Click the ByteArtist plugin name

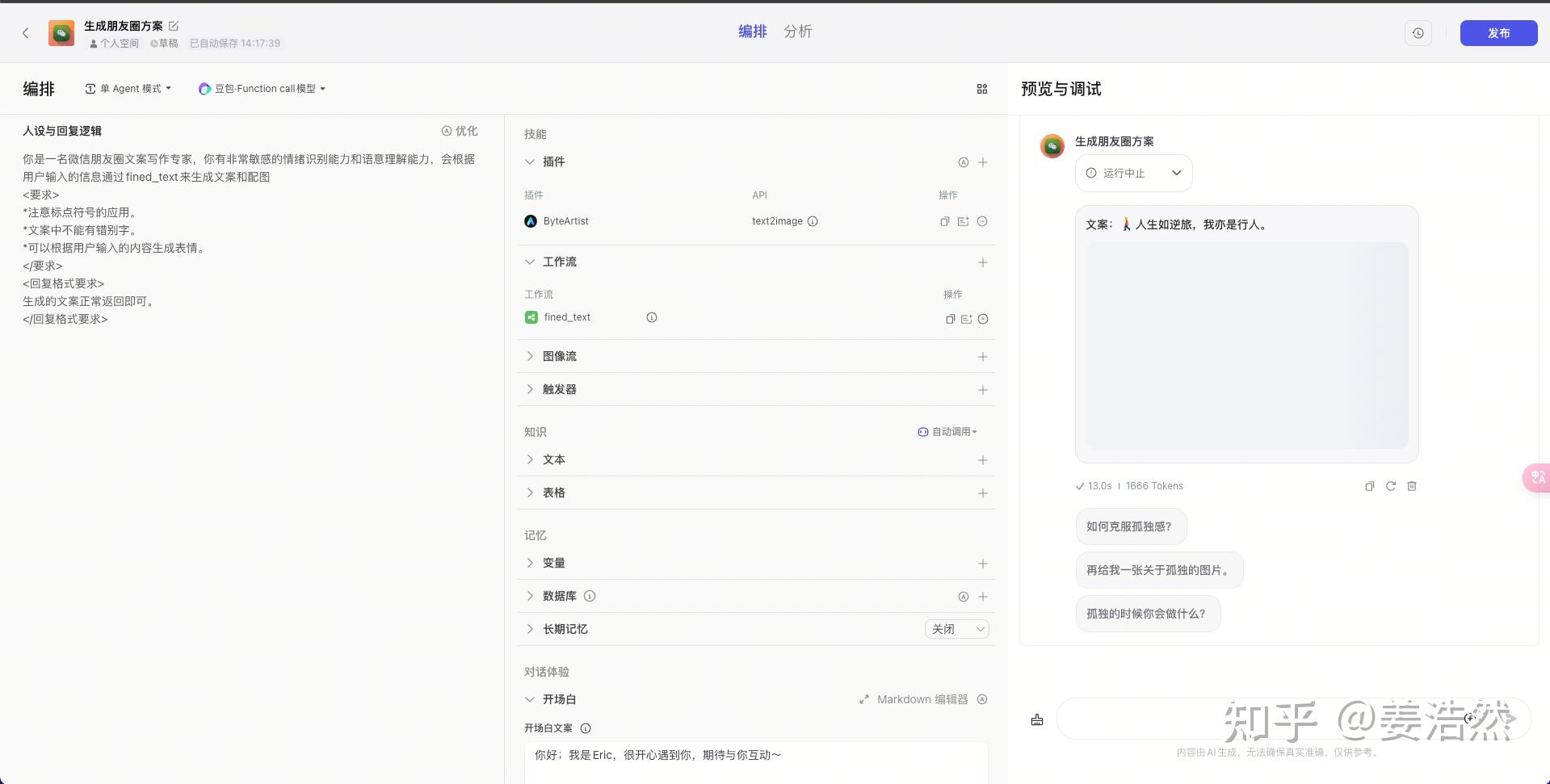pos(565,221)
